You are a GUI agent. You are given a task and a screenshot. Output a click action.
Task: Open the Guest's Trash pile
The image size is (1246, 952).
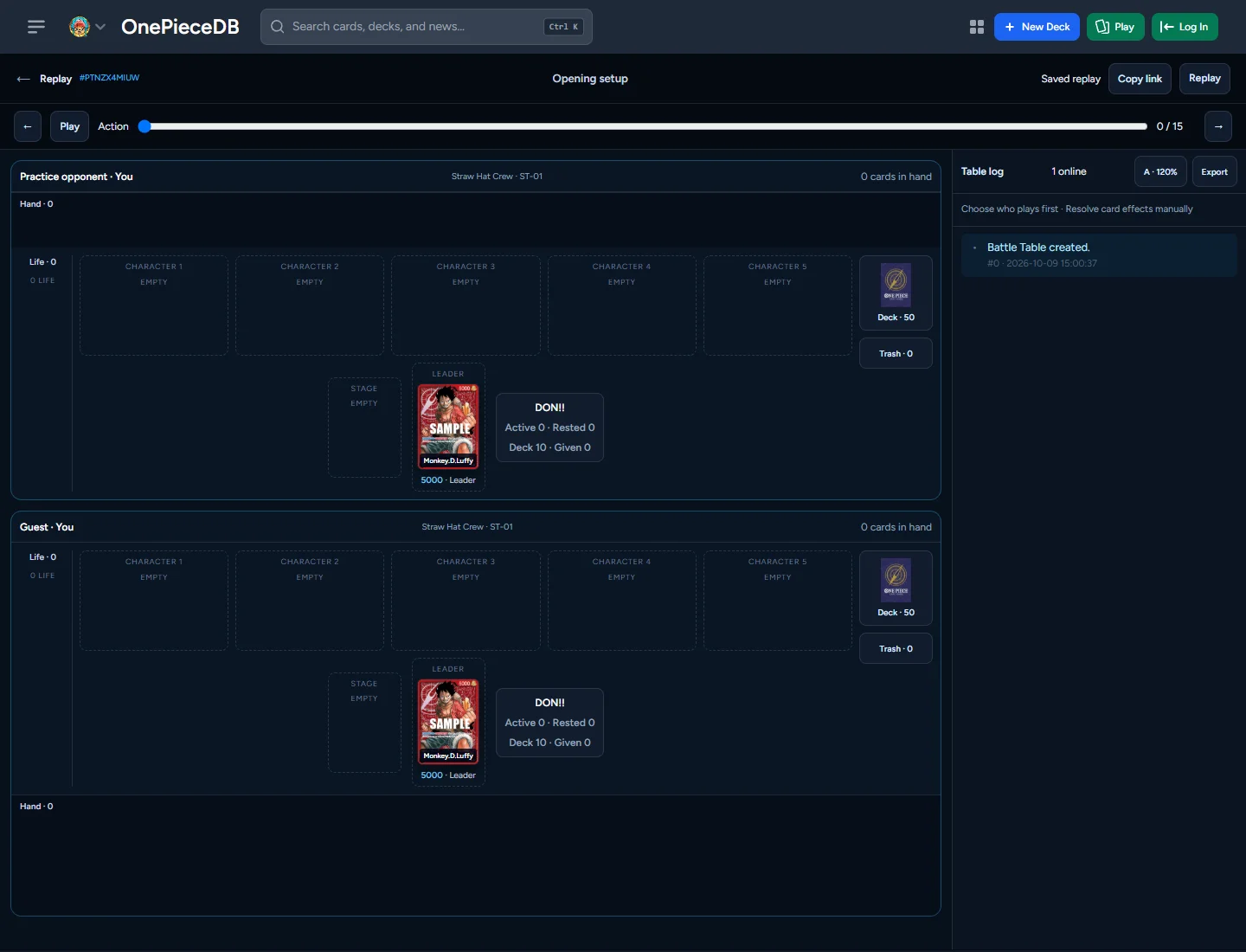[x=896, y=648]
